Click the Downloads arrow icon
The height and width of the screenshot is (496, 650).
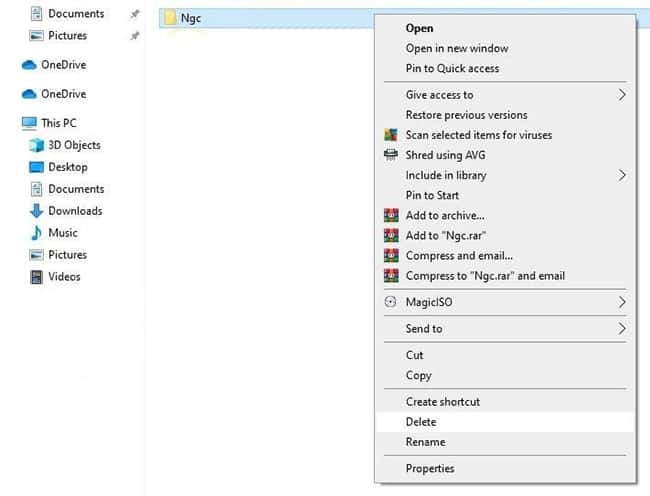tap(36, 210)
